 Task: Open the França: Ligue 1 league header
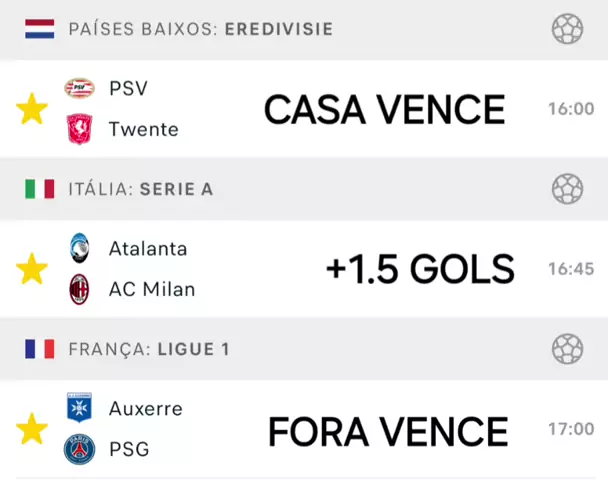click(149, 349)
